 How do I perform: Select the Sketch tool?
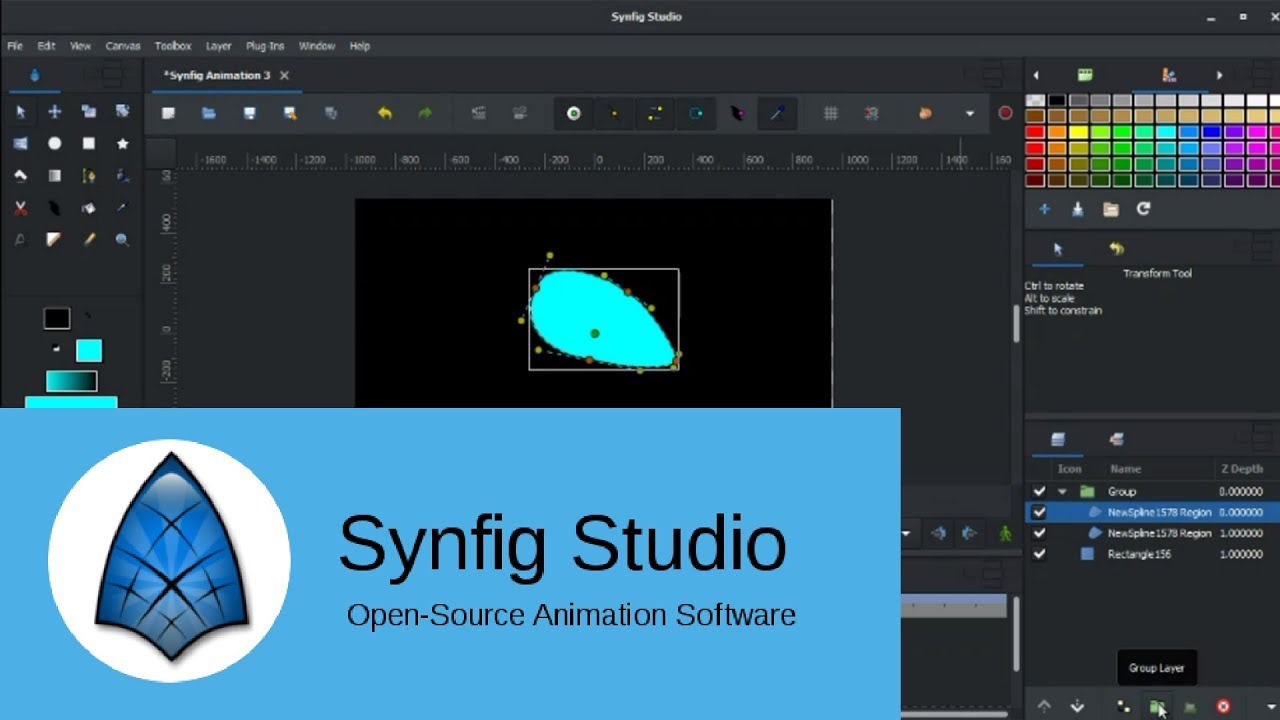click(55, 240)
